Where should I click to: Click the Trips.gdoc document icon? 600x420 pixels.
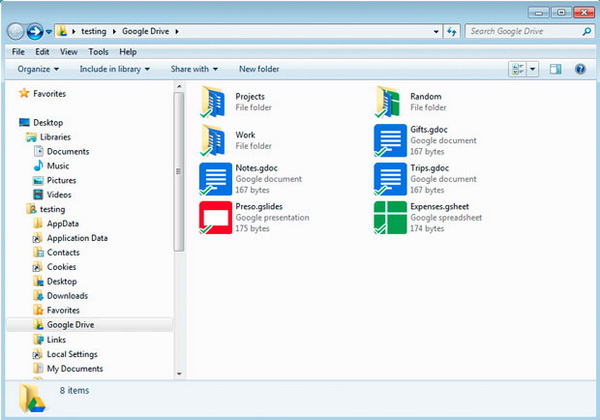(x=390, y=179)
